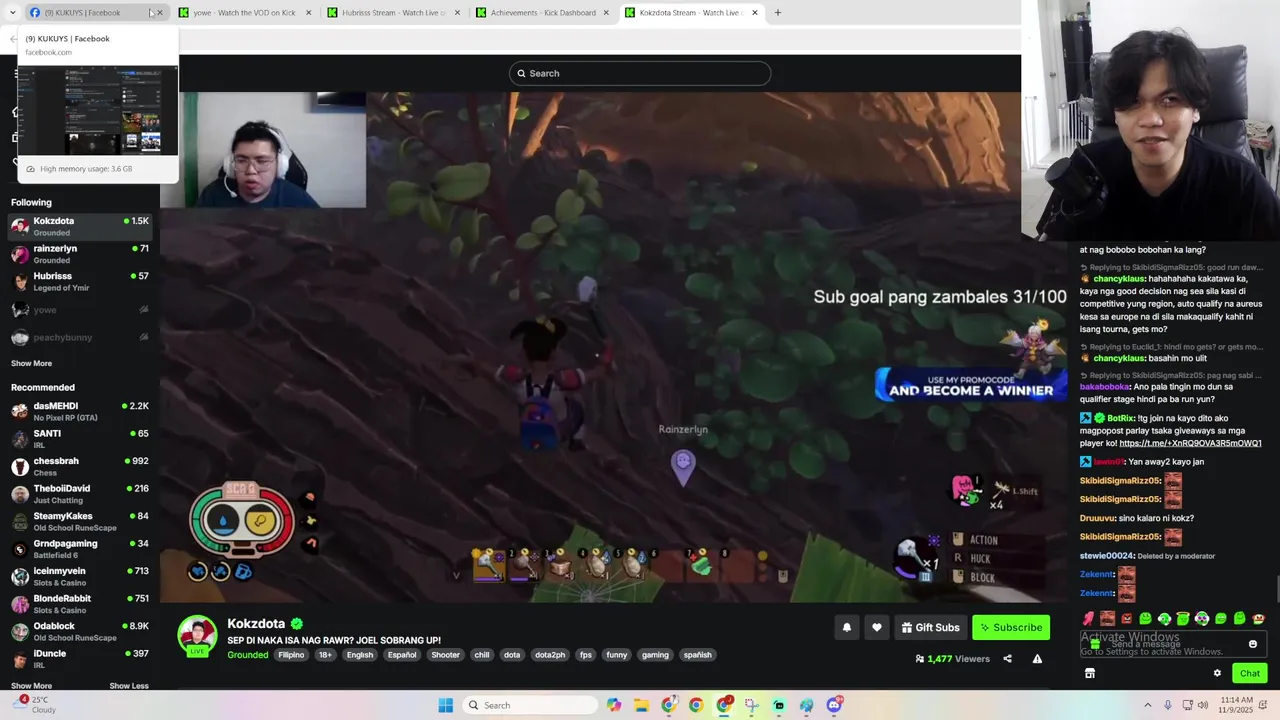Viewport: 1280px width, 720px height.
Task: Click the Gift Subs button
Action: tap(930, 627)
